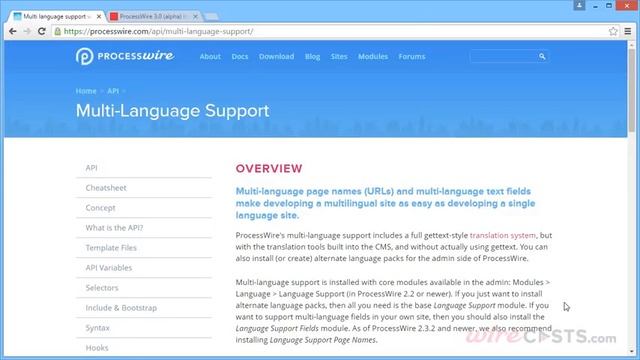
Task: Open the Modules nav menu item
Action: click(x=373, y=56)
